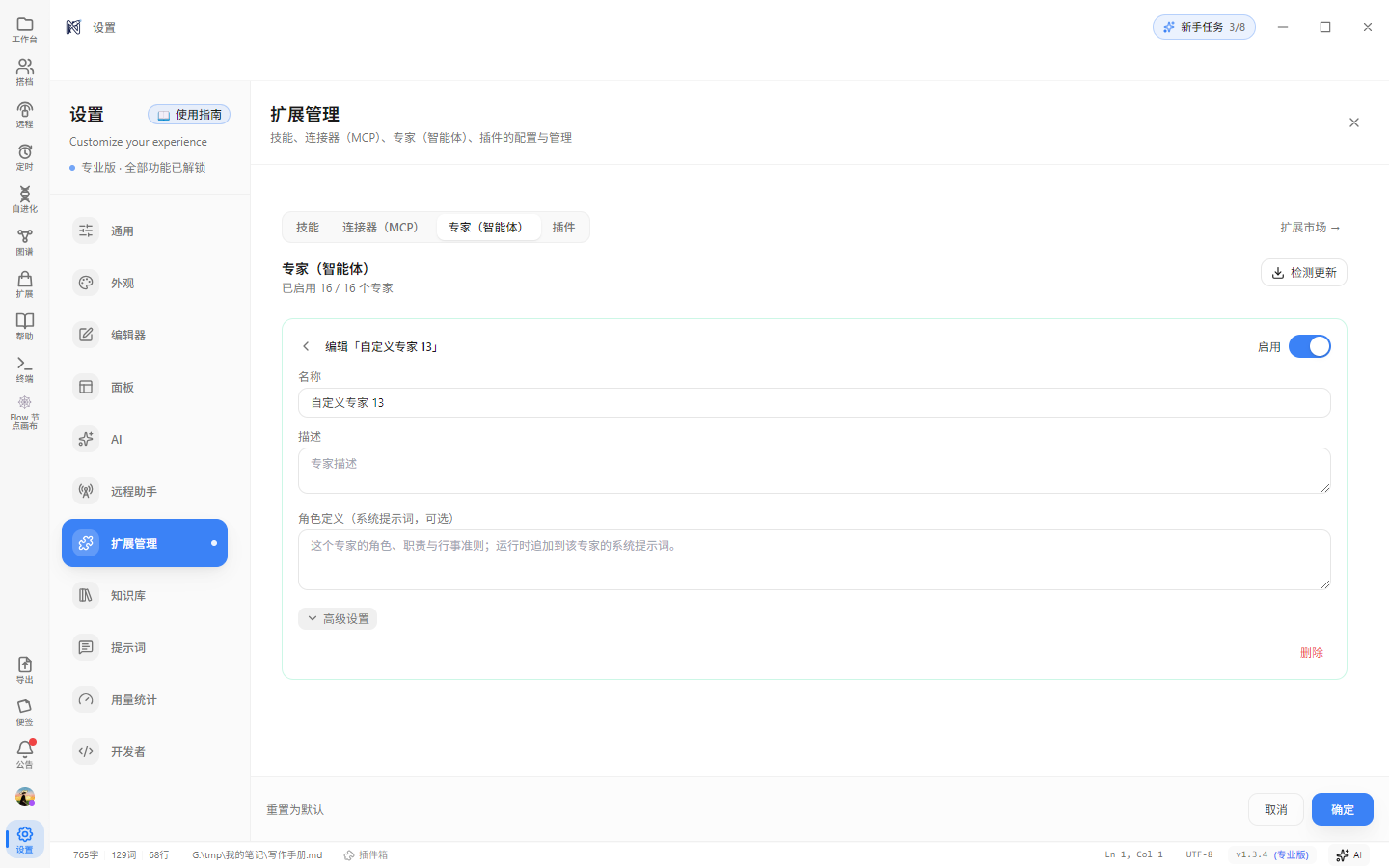1389x868 pixels.
Task: Open the 图谱 graph icon
Action: tap(25, 242)
